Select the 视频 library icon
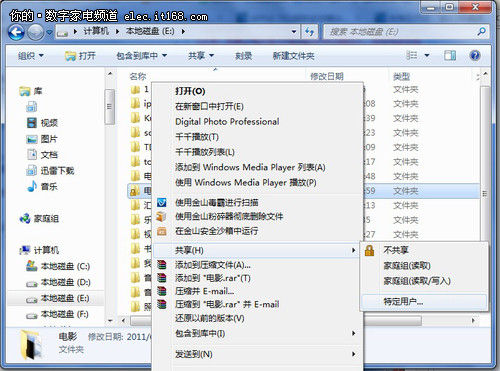This screenshot has height=371, width=500. [32, 123]
